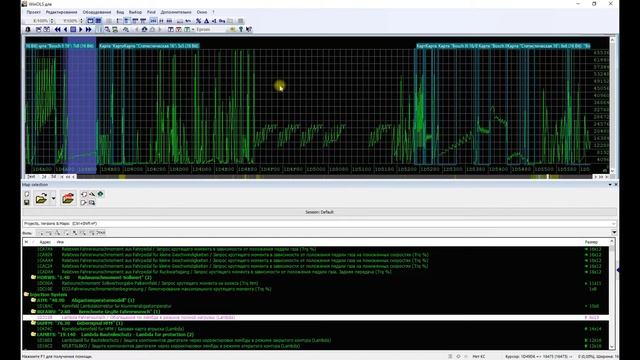Click the red open-folder icon in Map selection

[68, 199]
